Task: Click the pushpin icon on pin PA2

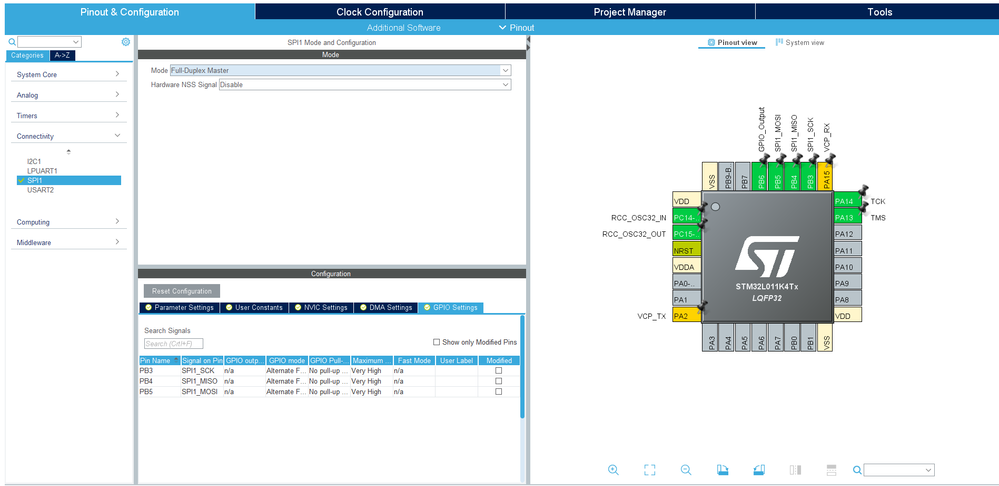Action: [703, 308]
